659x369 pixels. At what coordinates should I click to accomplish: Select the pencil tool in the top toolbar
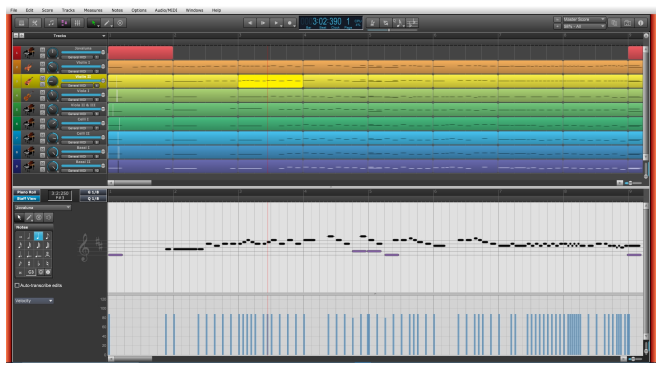coord(107,23)
